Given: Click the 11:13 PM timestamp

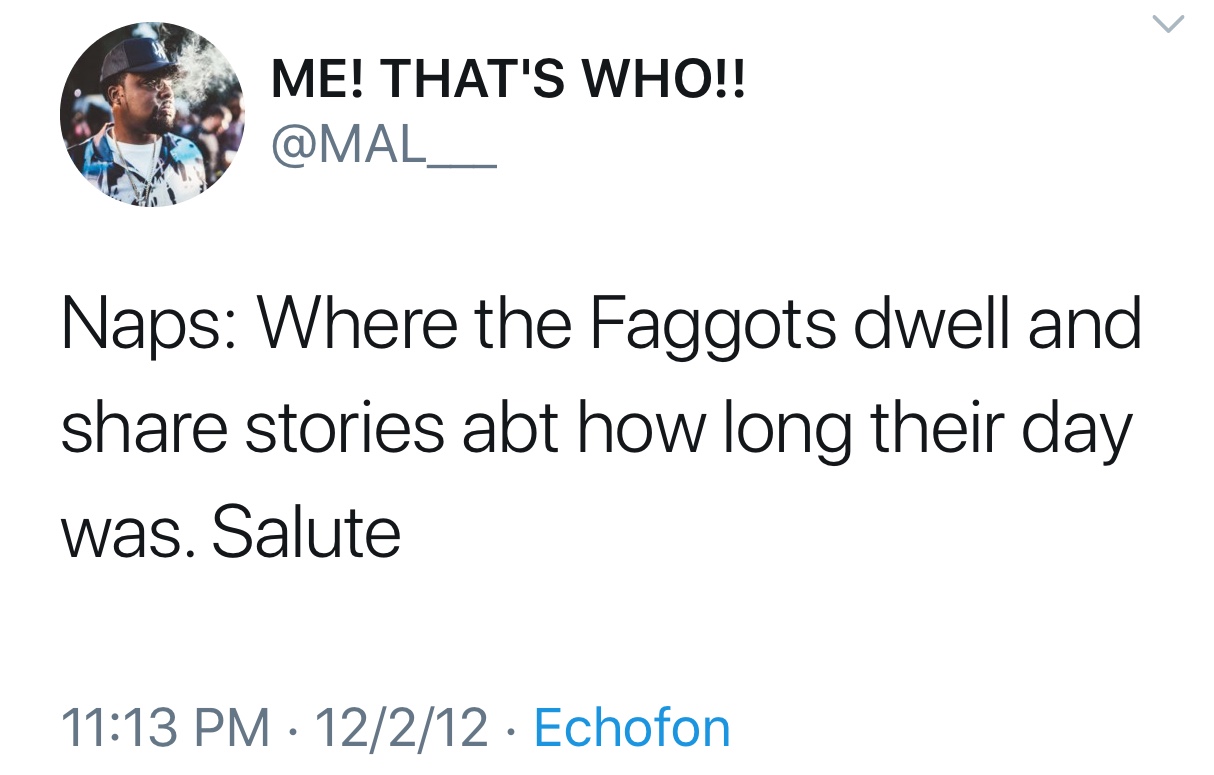Looking at the screenshot, I should pos(165,728).
